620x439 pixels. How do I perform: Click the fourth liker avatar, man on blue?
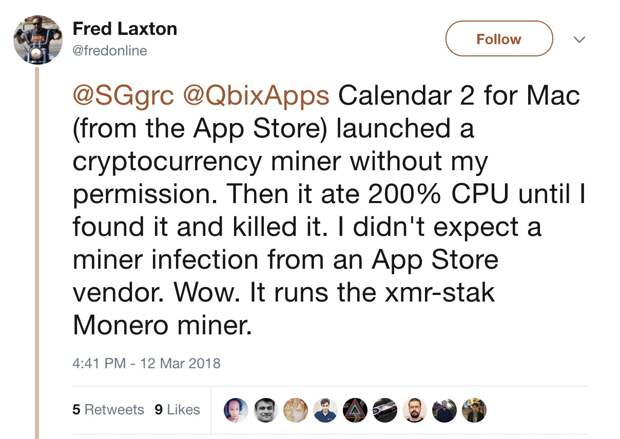pos(325,410)
